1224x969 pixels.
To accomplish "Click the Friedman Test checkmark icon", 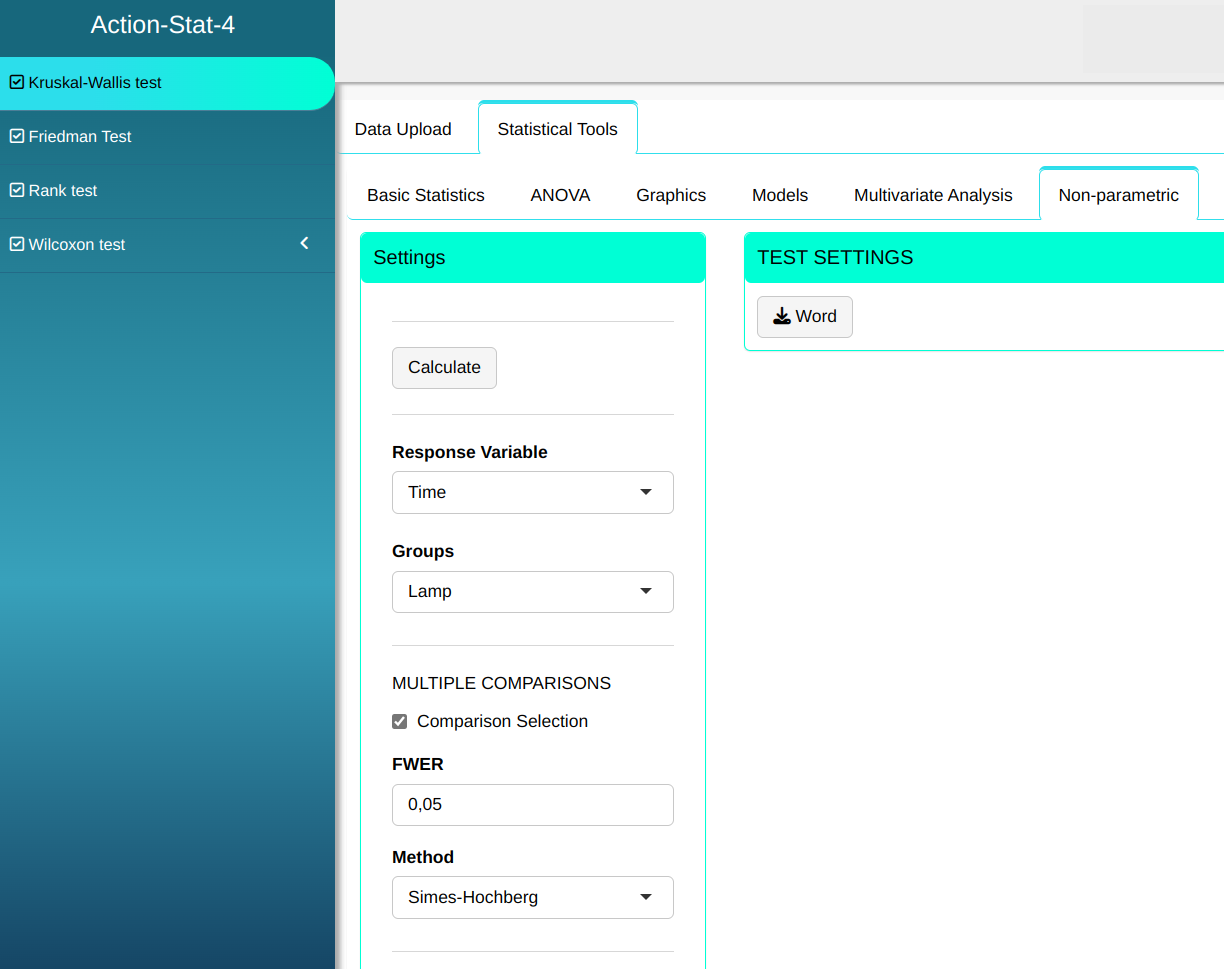I will pos(16,137).
